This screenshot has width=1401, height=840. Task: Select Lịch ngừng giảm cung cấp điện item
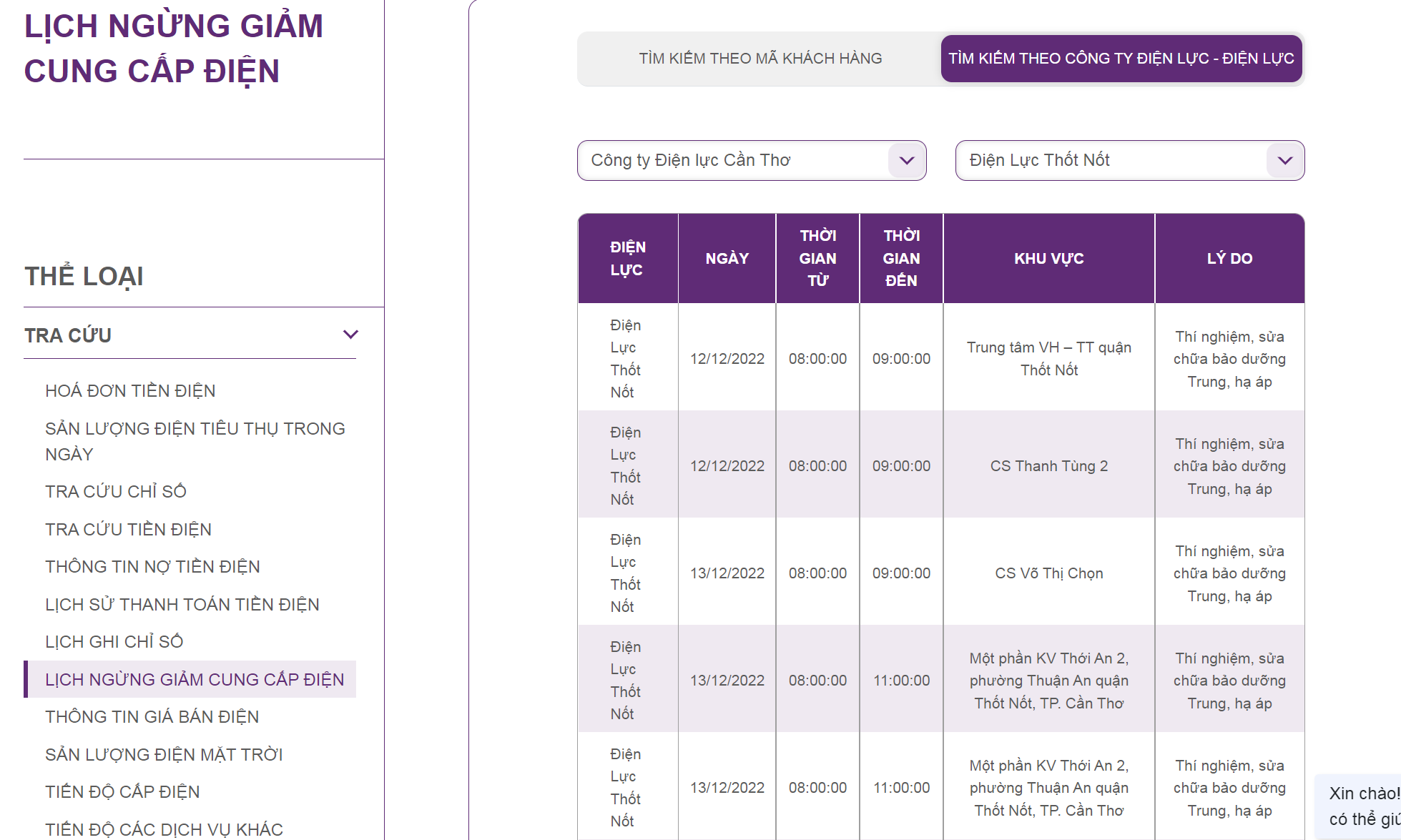pyautogui.click(x=194, y=680)
